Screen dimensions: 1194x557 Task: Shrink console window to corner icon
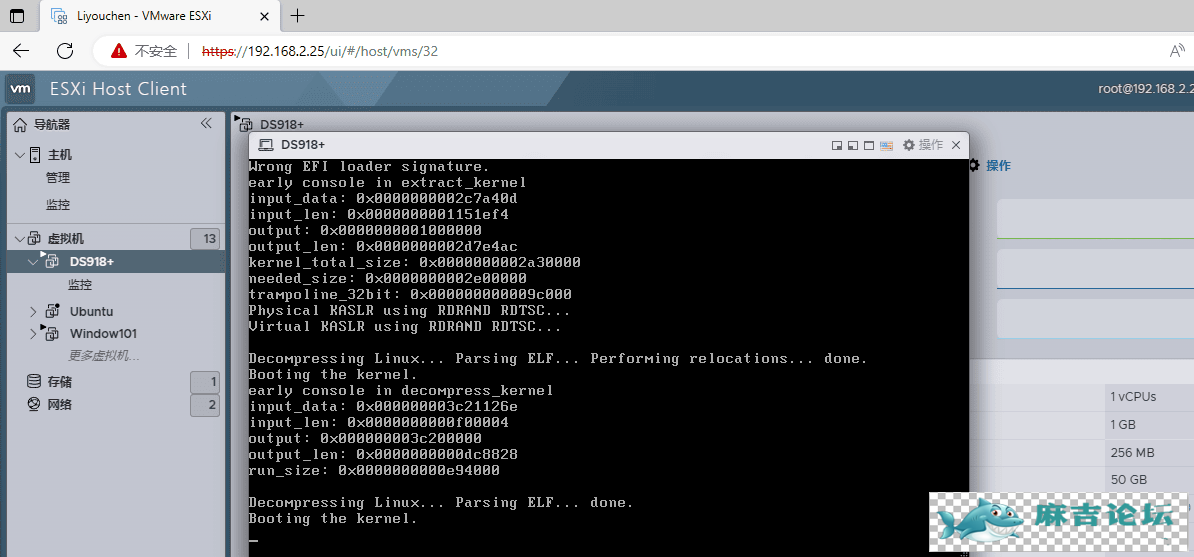pos(836,146)
